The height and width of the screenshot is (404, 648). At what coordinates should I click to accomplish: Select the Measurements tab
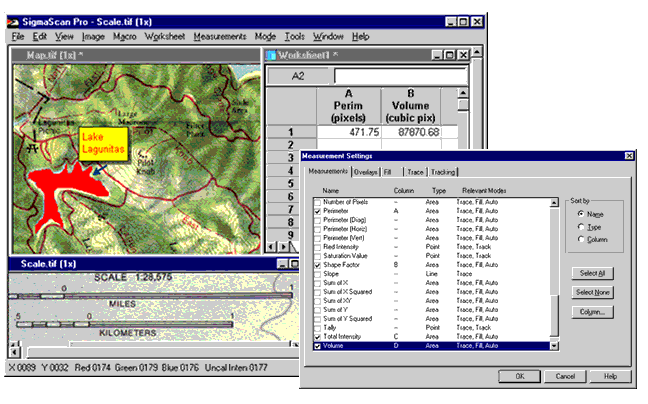328,171
